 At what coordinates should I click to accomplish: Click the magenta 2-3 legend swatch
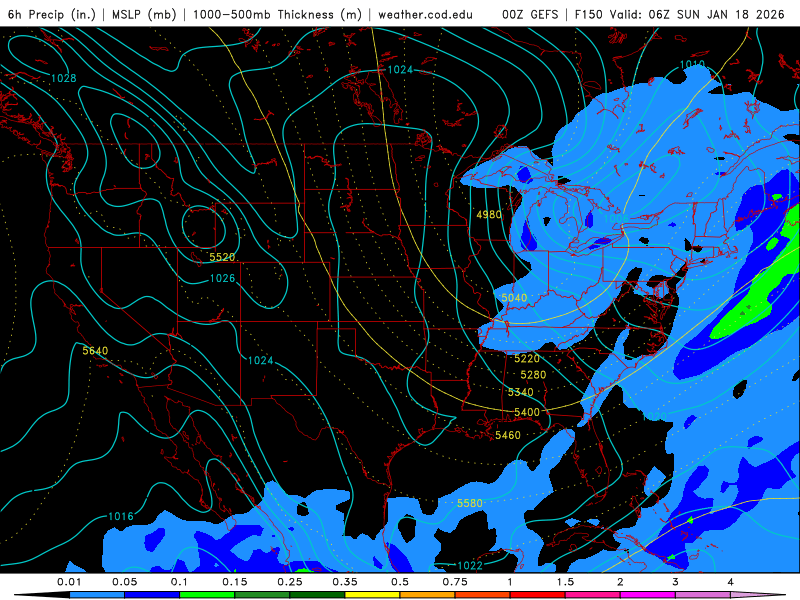pos(648,595)
